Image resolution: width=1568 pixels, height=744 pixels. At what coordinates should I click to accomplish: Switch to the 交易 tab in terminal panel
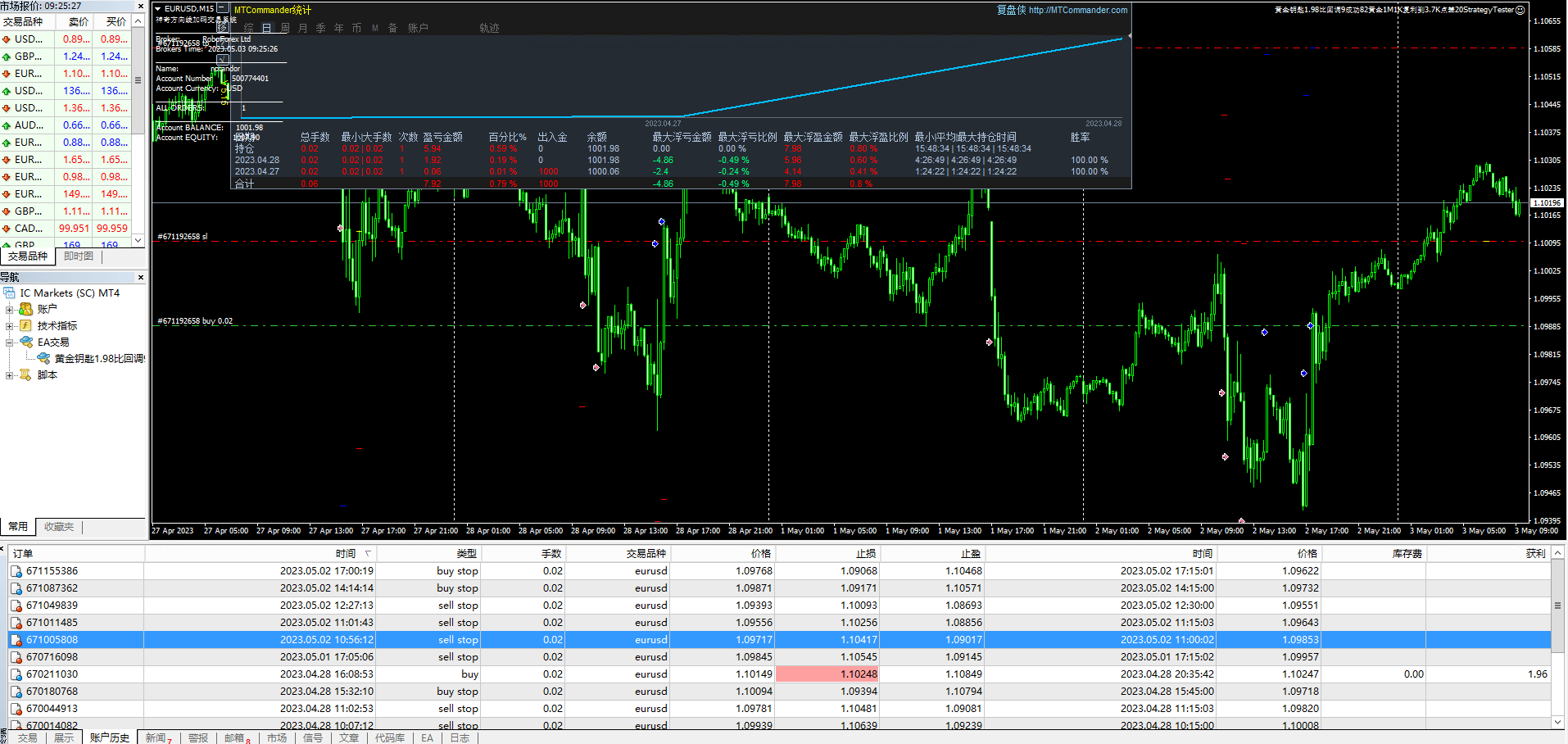[x=28, y=737]
